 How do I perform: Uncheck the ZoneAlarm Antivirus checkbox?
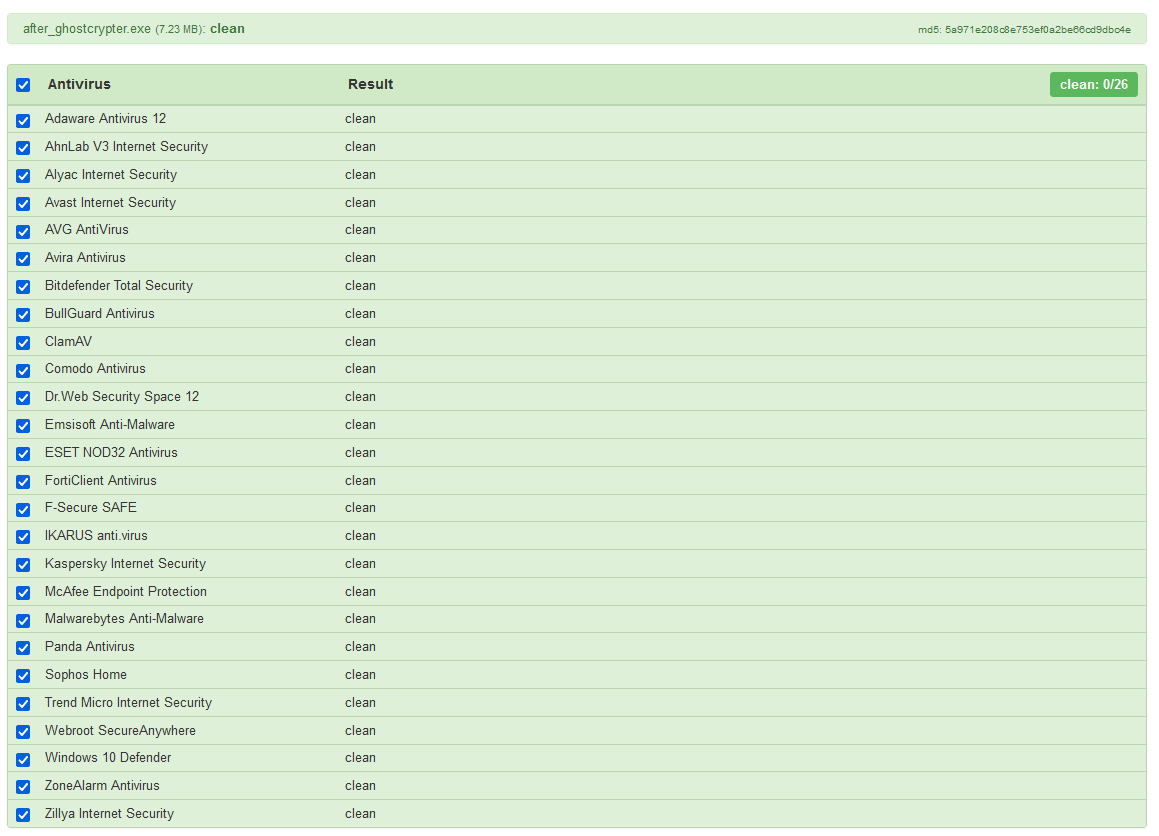pos(23,787)
